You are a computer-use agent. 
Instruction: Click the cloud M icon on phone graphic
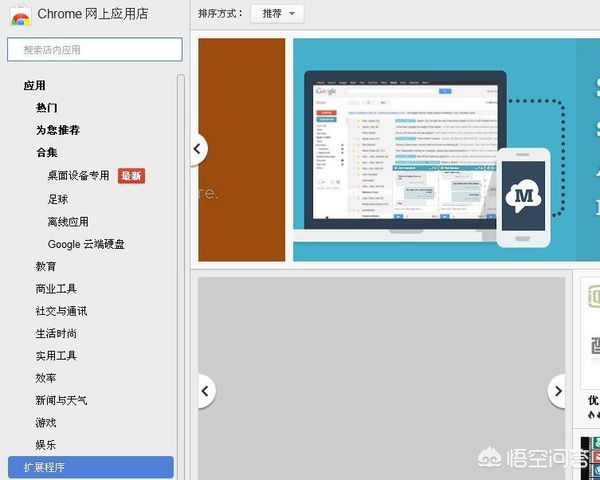tap(523, 196)
